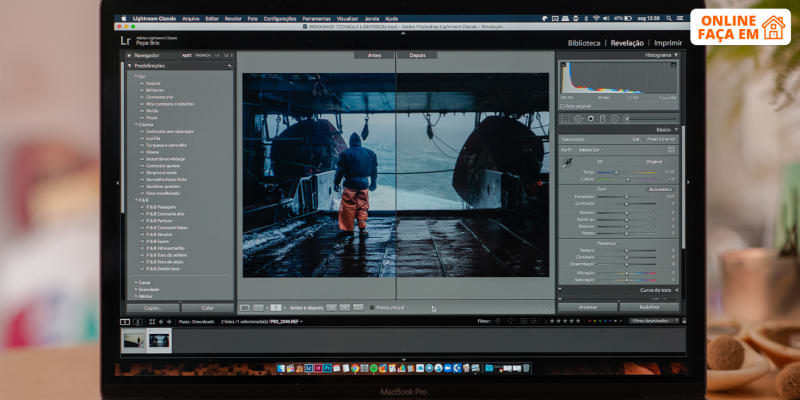Expand the Granulado preset group
The image size is (800, 400).
(x=136, y=289)
